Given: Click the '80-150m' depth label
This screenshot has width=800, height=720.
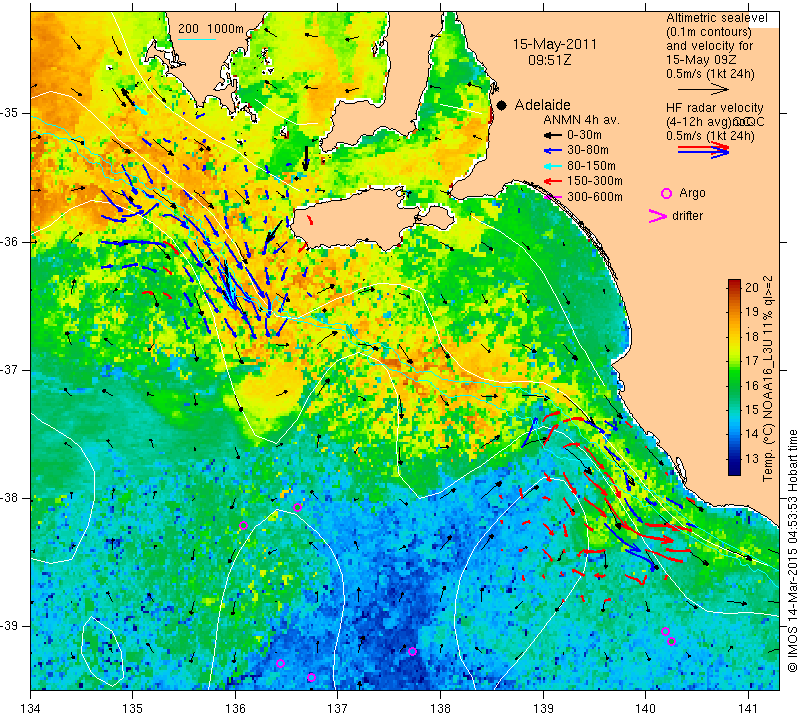Looking at the screenshot, I should tap(591, 166).
